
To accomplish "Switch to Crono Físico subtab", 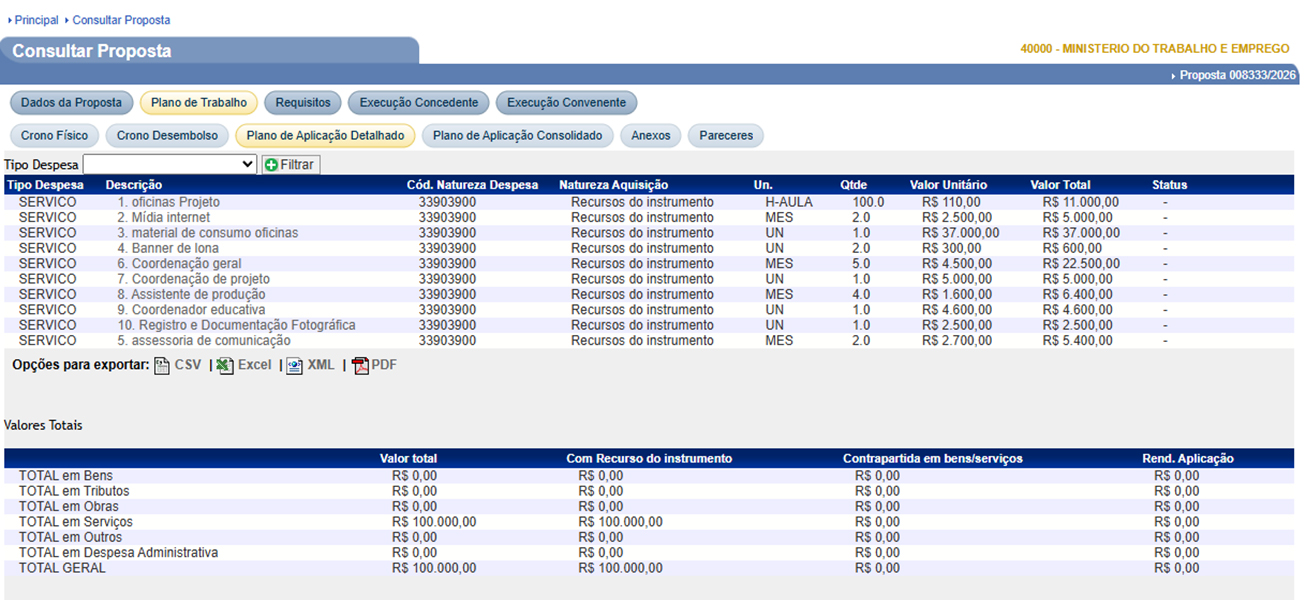I will pyautogui.click(x=54, y=135).
